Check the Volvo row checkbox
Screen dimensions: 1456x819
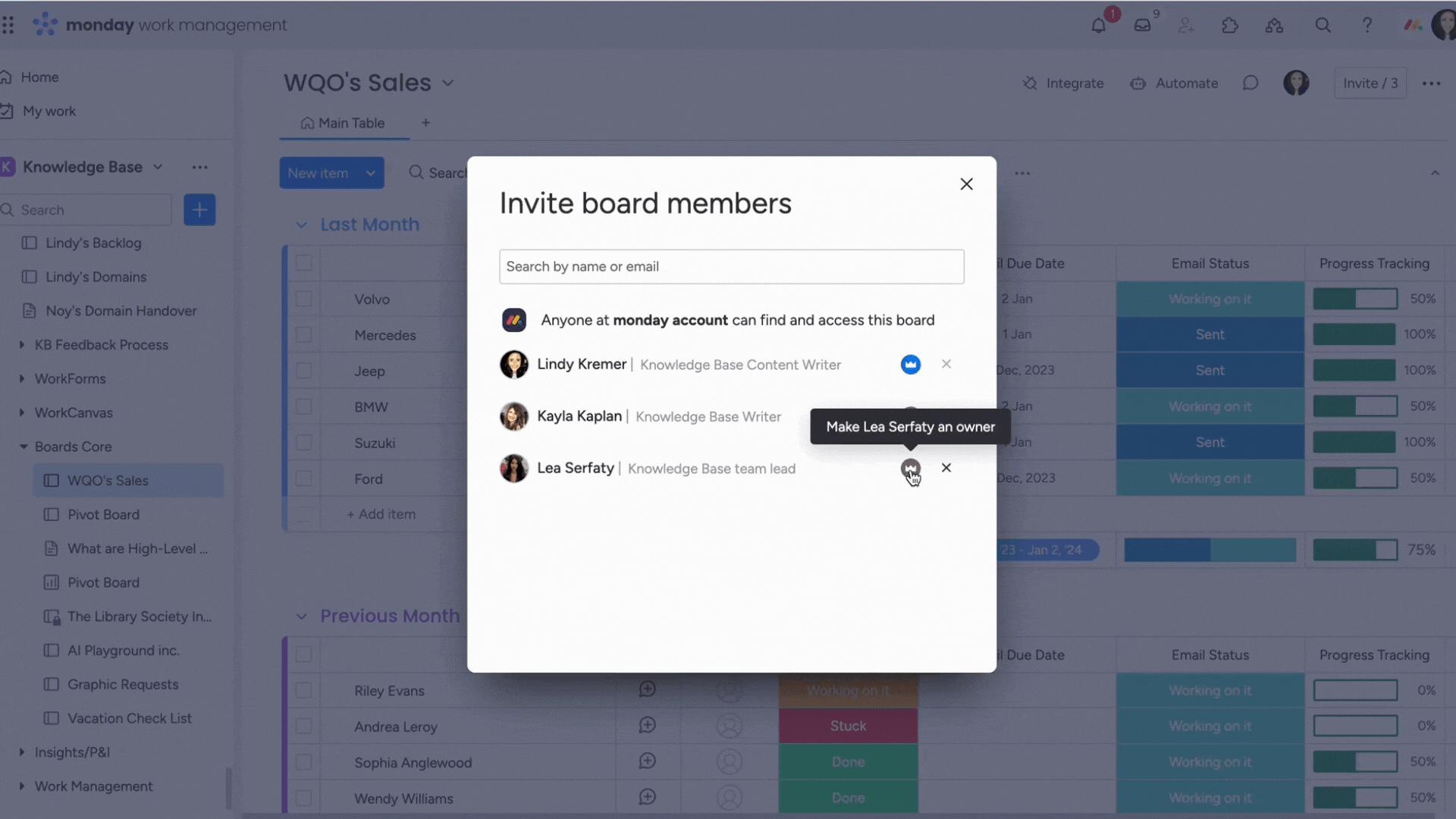click(304, 299)
